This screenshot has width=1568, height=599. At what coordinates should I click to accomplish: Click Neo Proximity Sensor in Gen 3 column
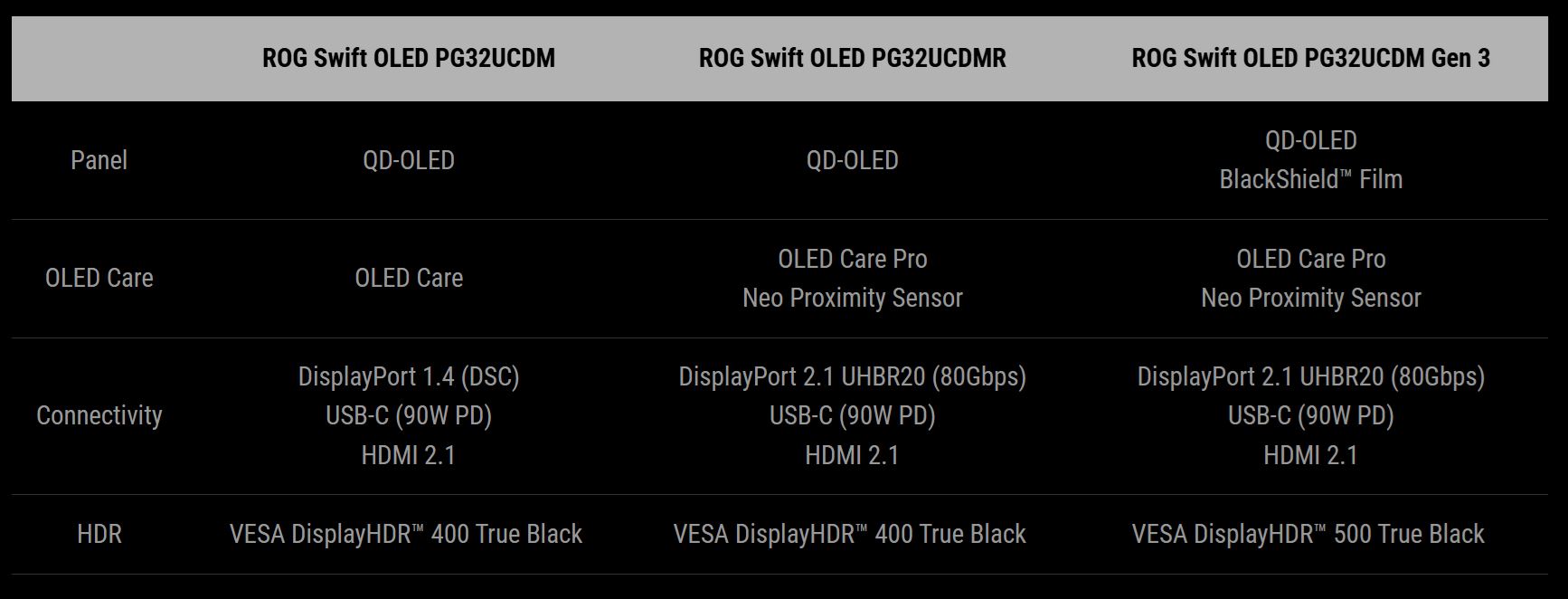coord(1310,298)
